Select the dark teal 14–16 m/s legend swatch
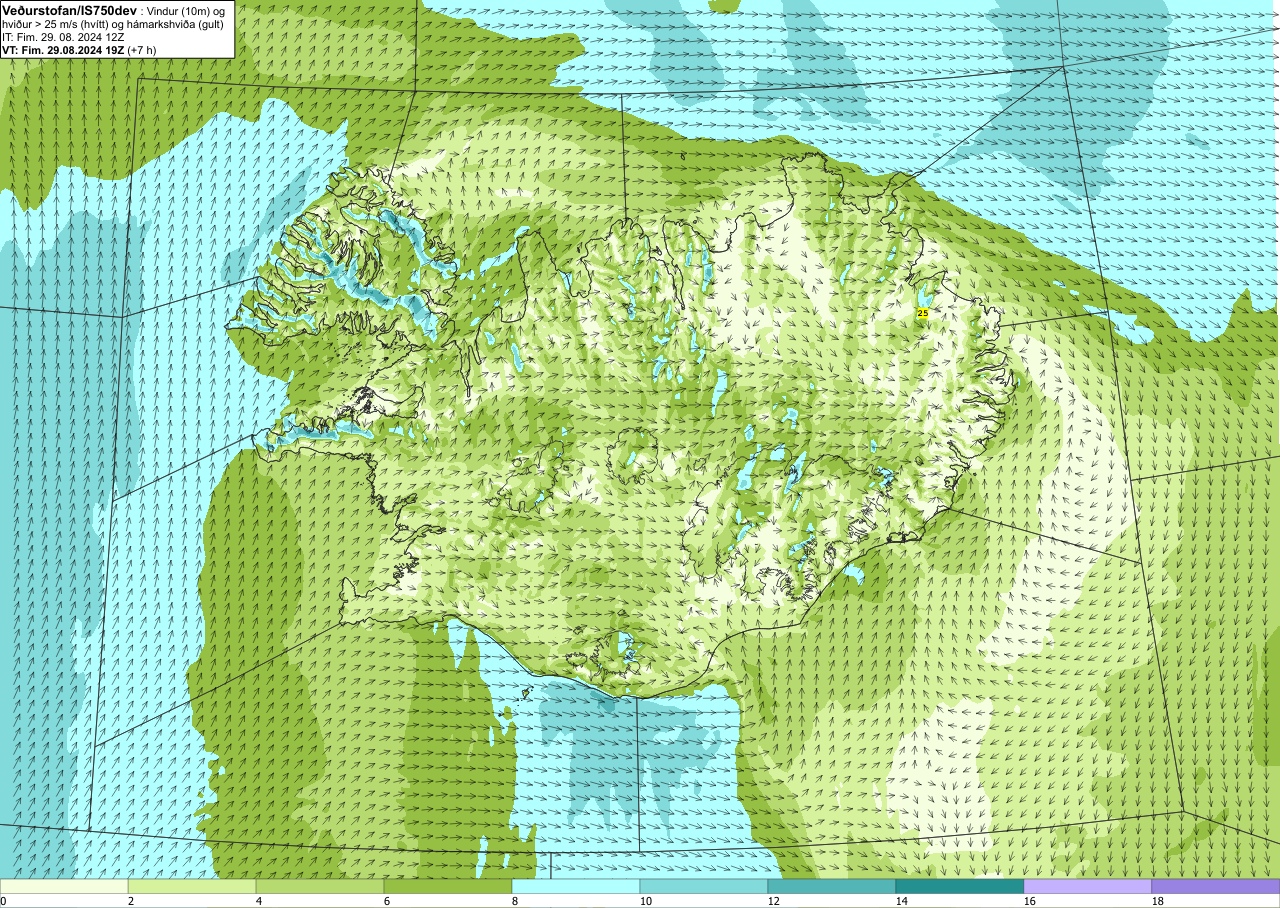Screen dimensions: 1280x908 point(960,886)
